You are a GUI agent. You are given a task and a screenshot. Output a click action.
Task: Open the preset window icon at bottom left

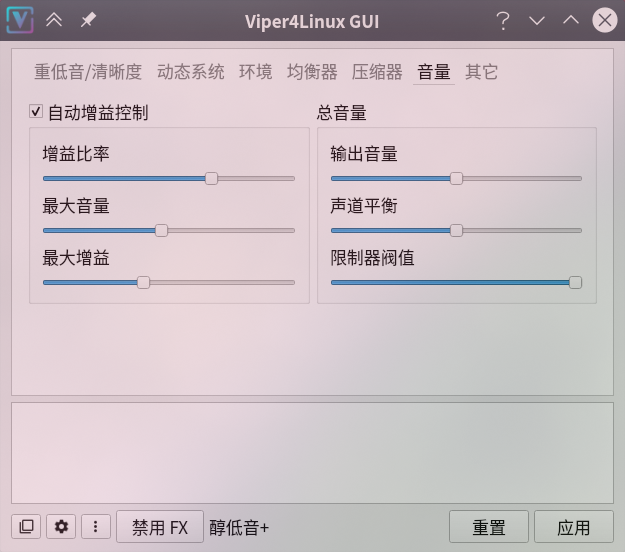(x=26, y=526)
